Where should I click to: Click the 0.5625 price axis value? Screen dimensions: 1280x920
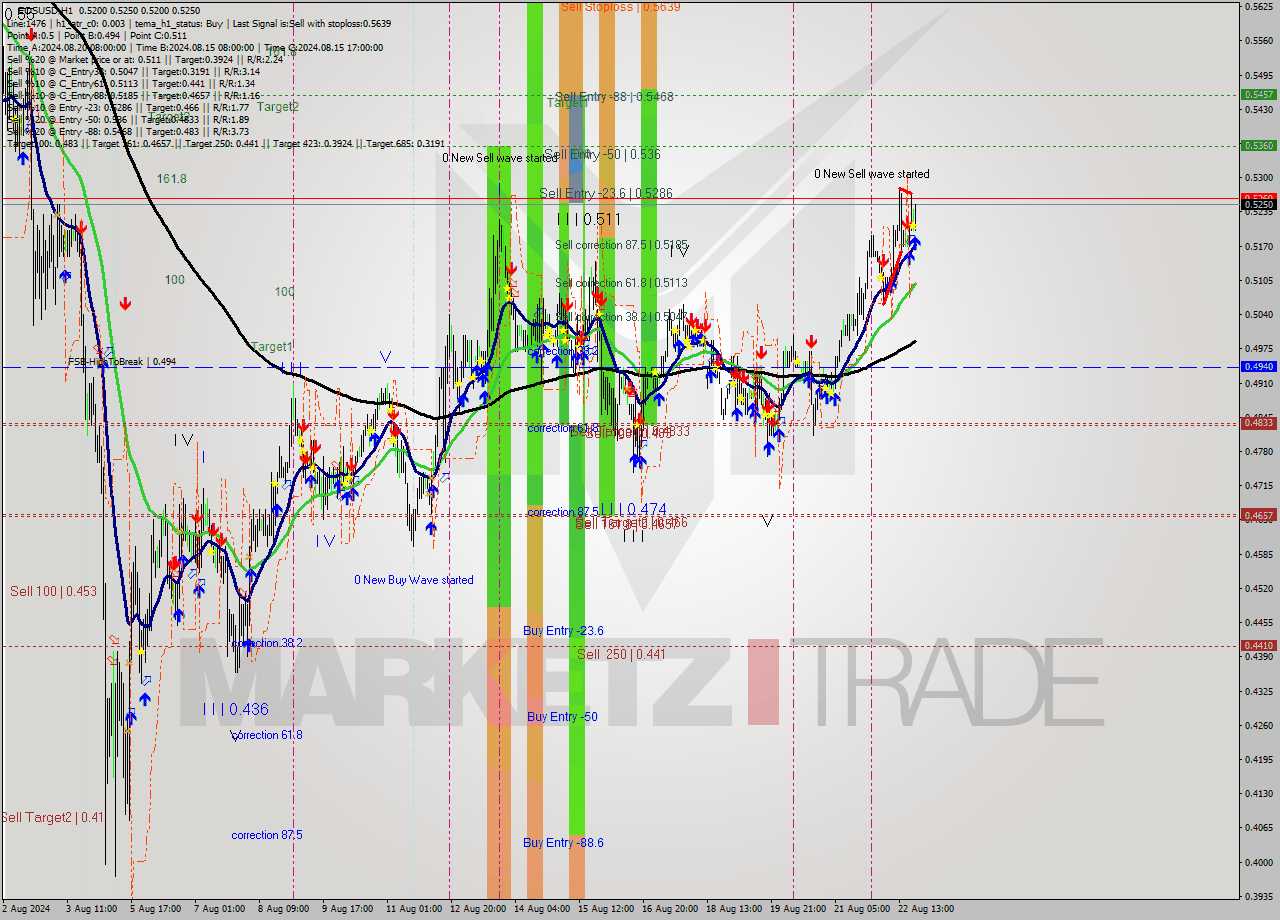[x=1258, y=6]
